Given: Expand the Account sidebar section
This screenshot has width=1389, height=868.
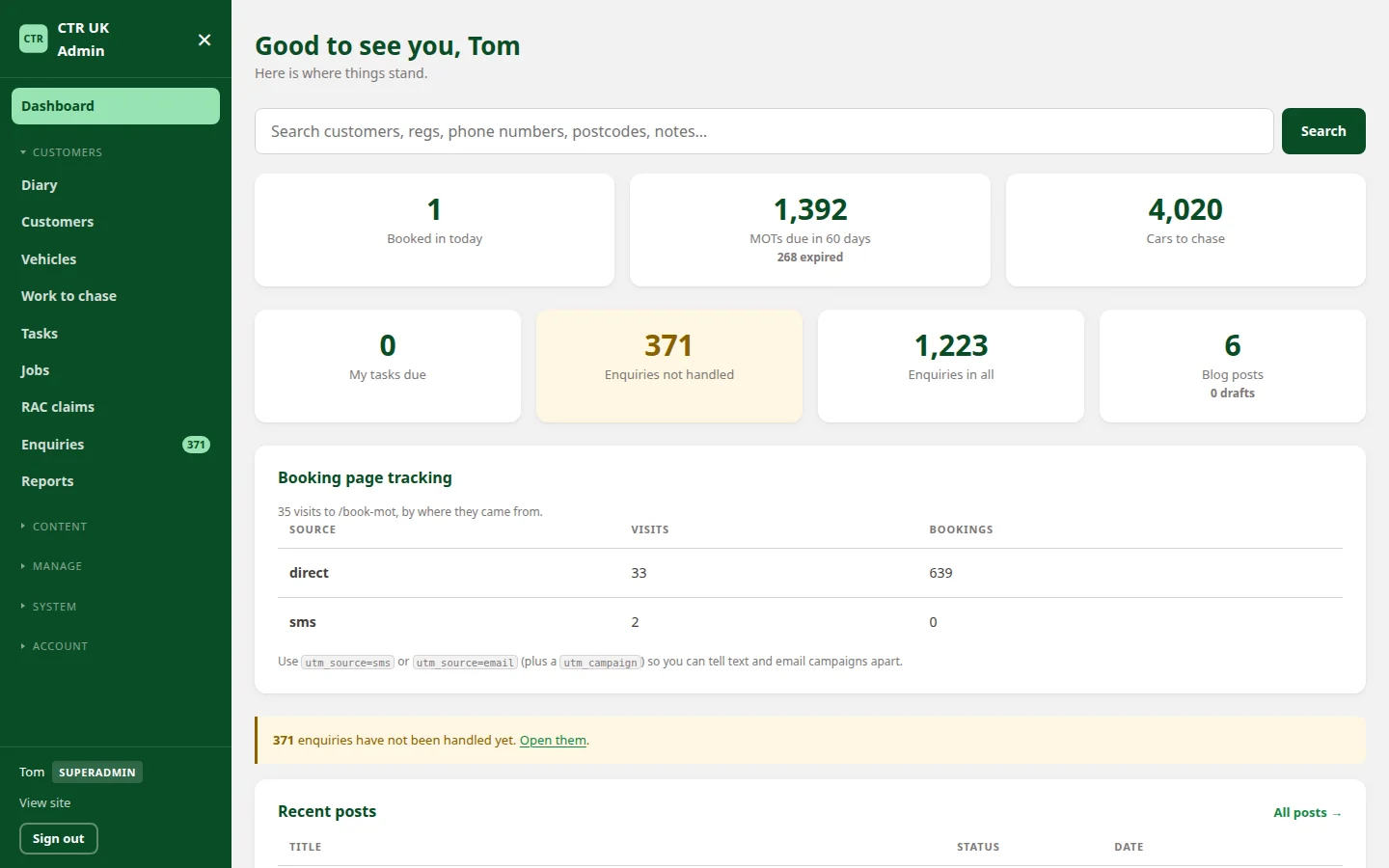Looking at the screenshot, I should 54,646.
